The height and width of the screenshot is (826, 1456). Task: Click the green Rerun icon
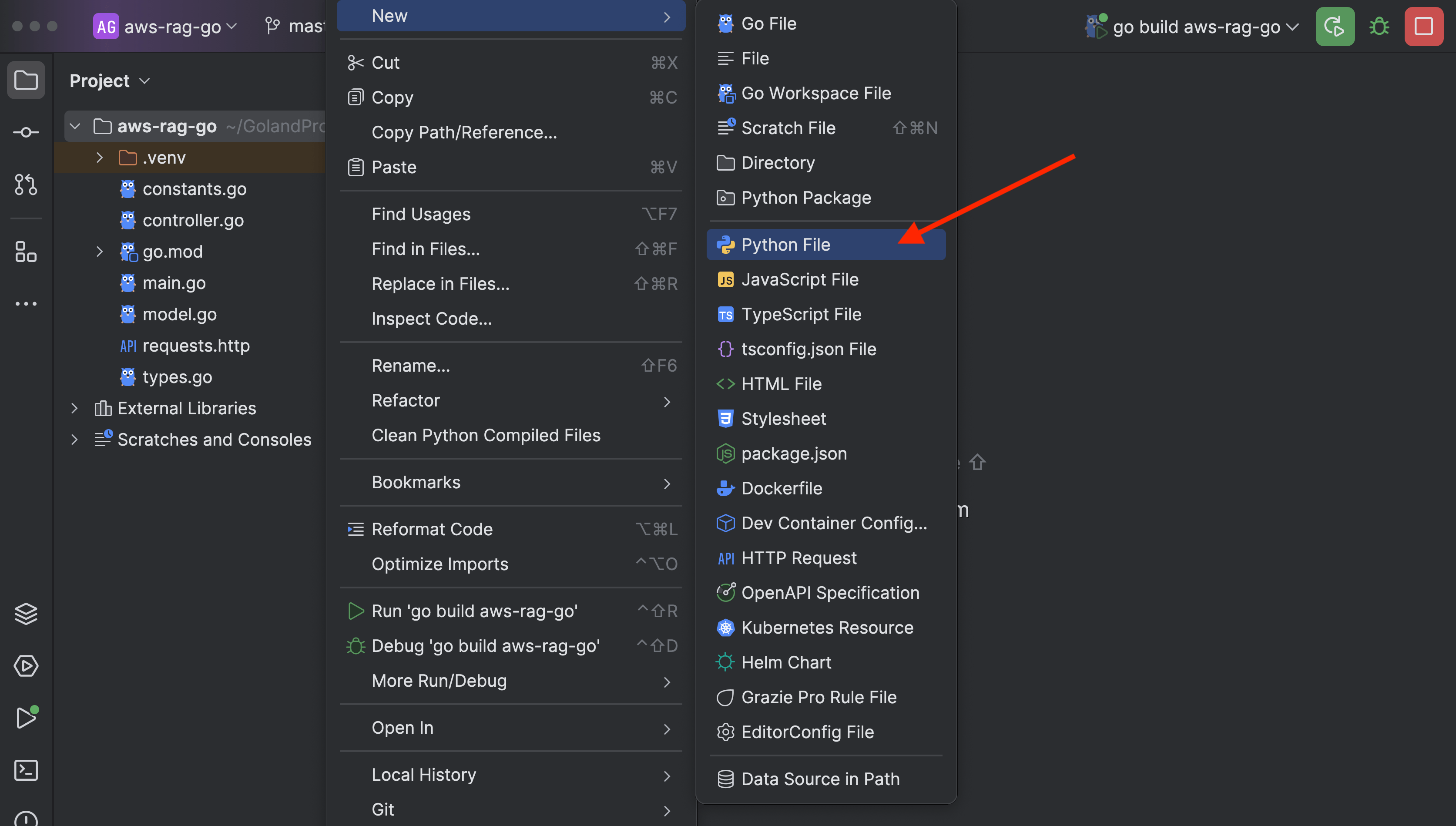(1335, 27)
